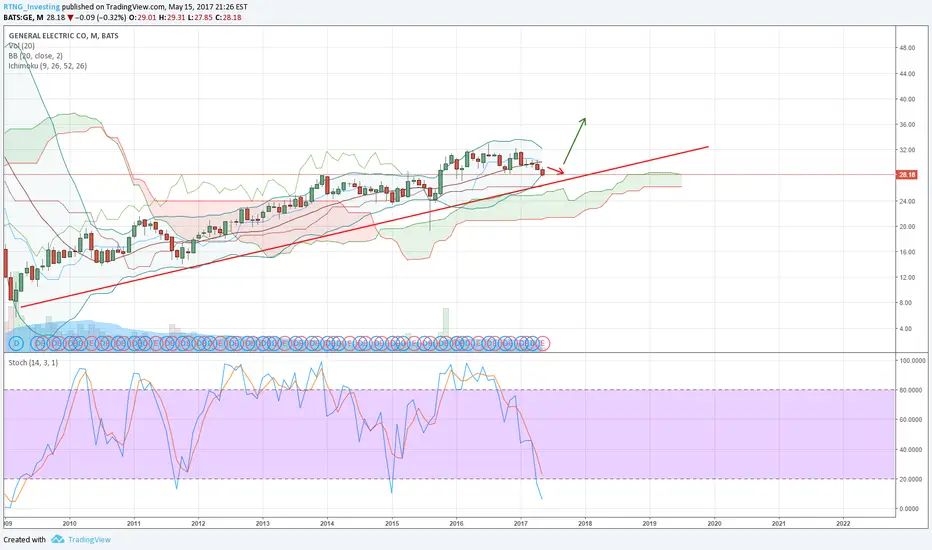Click the −0.09 (−0.32%) change text

click(100, 17)
